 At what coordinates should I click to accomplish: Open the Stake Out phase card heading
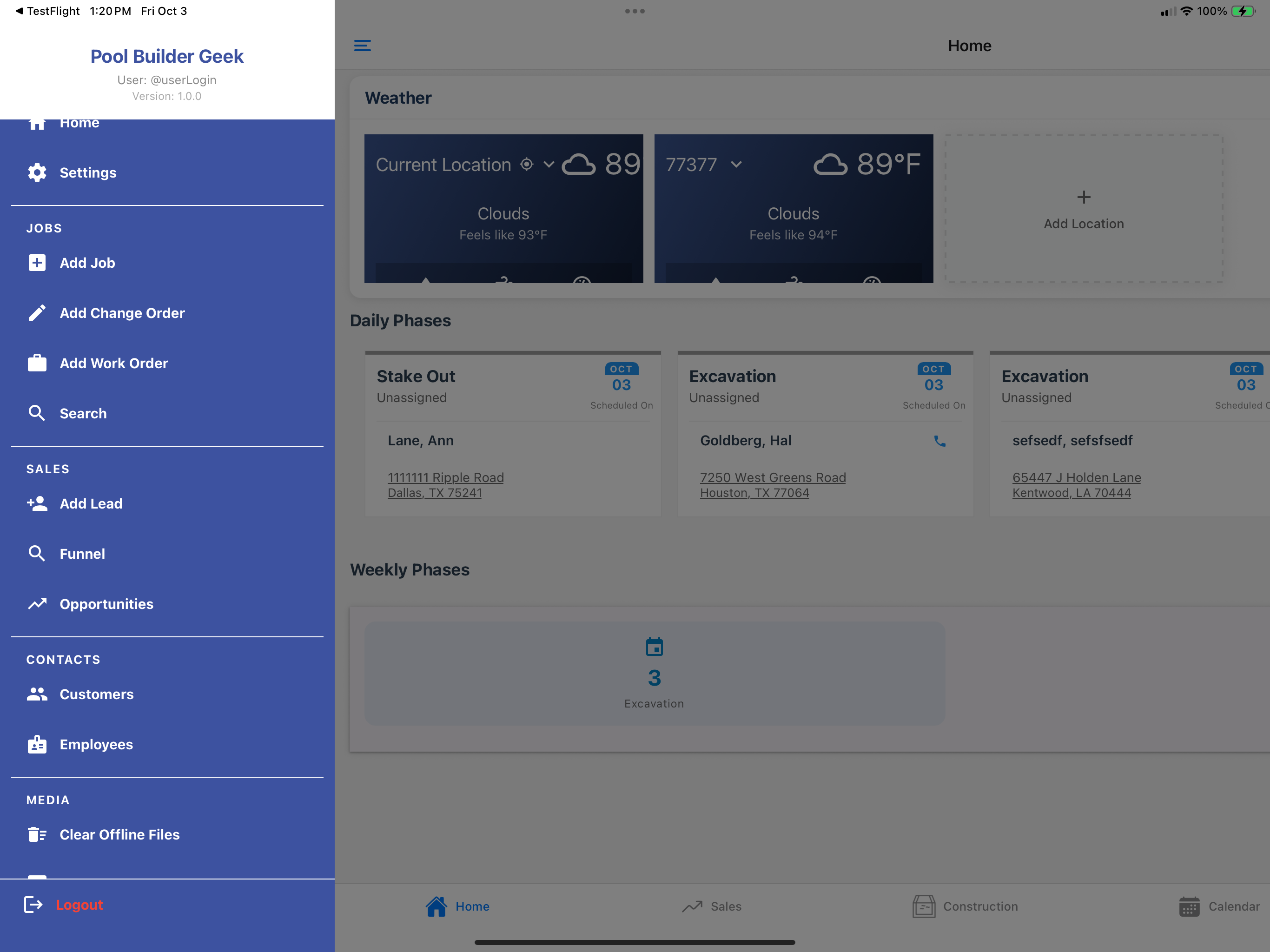tap(416, 376)
